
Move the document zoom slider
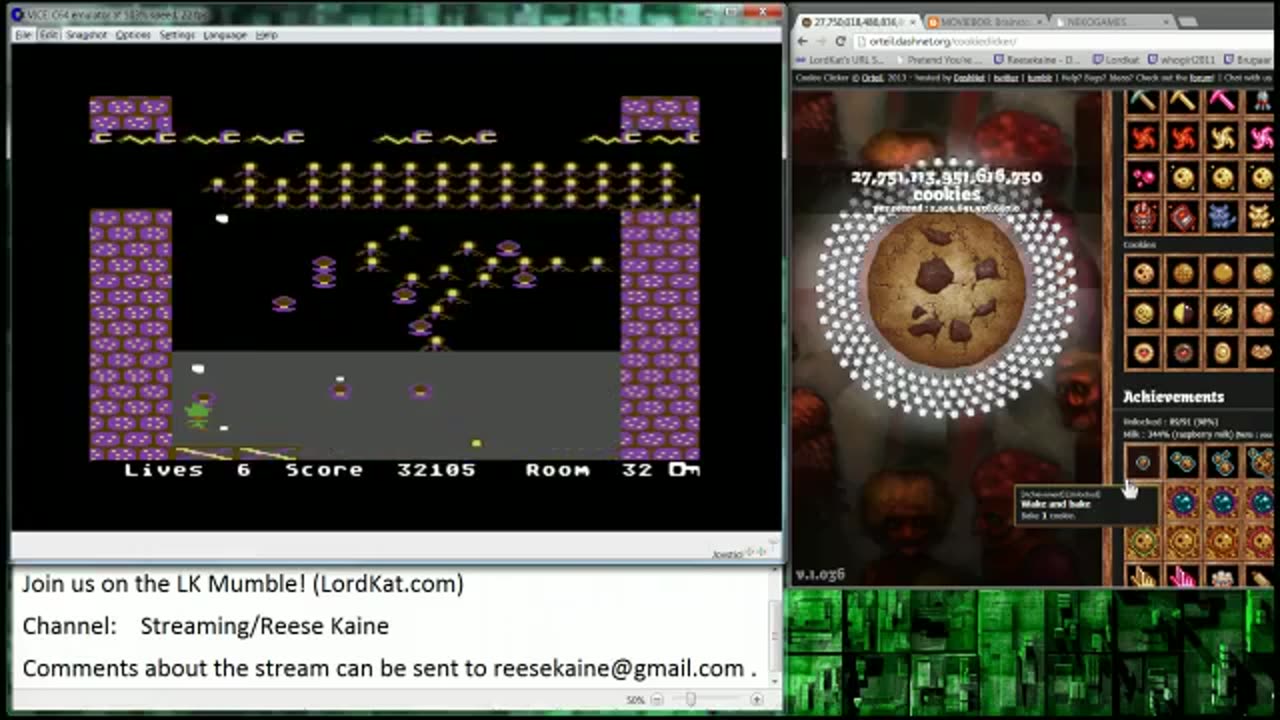[x=690, y=700]
